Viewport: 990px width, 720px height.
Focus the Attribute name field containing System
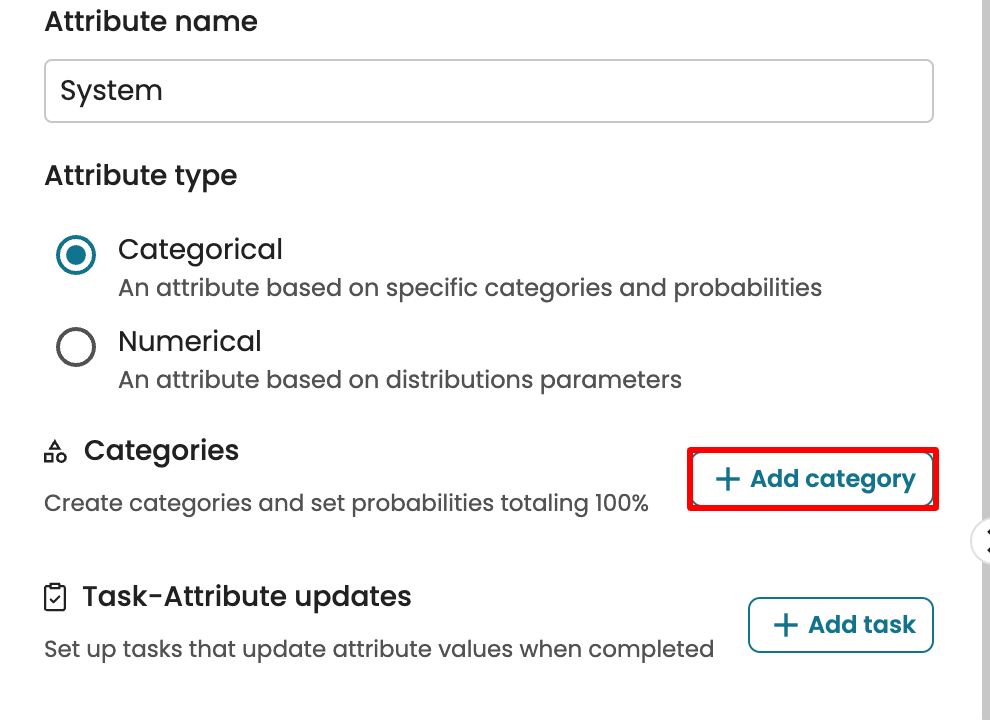pyautogui.click(x=488, y=91)
